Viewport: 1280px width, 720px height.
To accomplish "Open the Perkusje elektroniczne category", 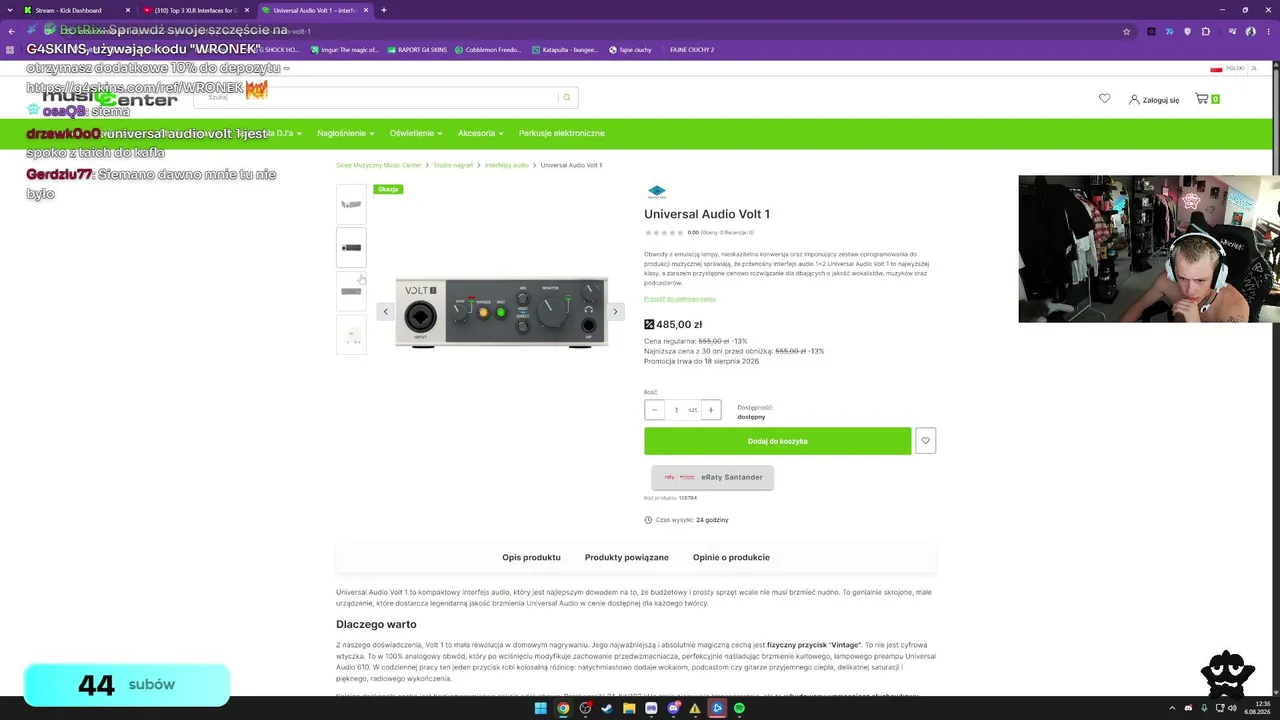I will click(562, 133).
